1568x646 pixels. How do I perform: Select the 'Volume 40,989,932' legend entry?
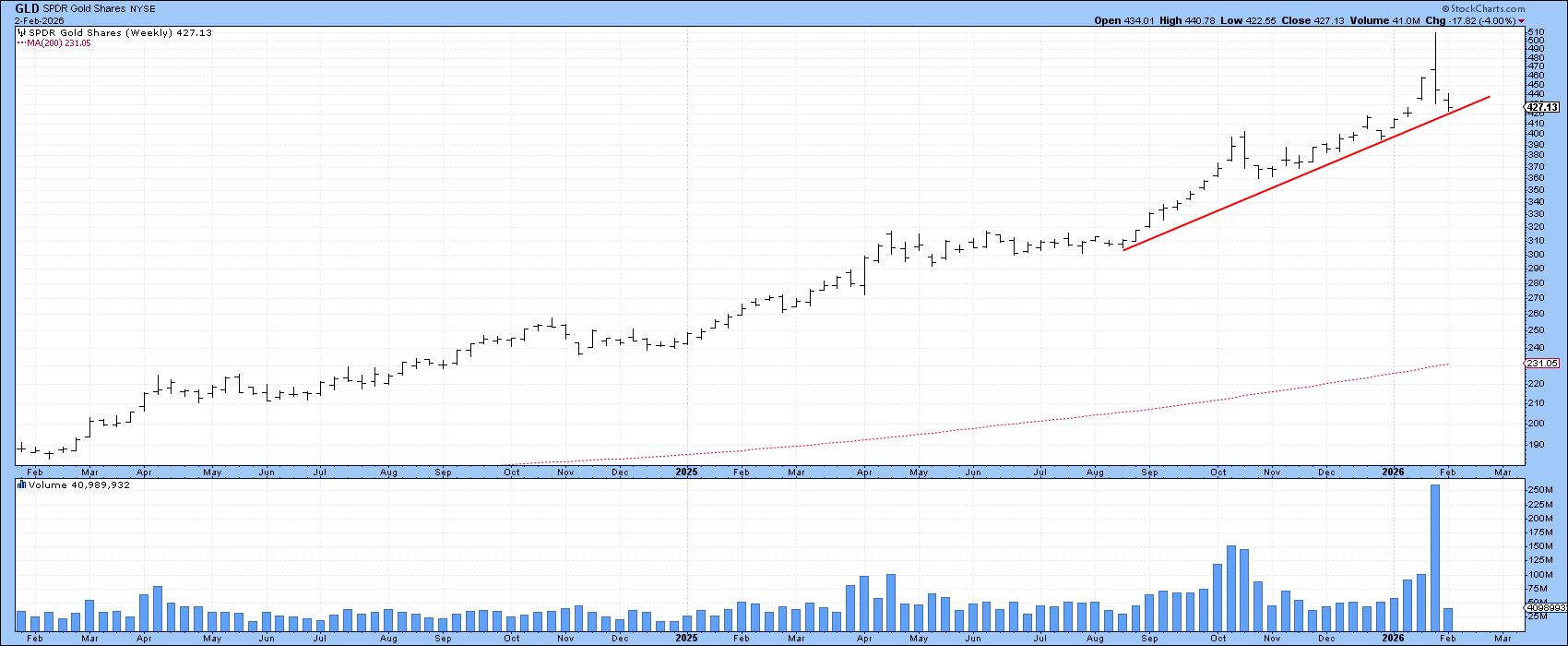point(80,484)
